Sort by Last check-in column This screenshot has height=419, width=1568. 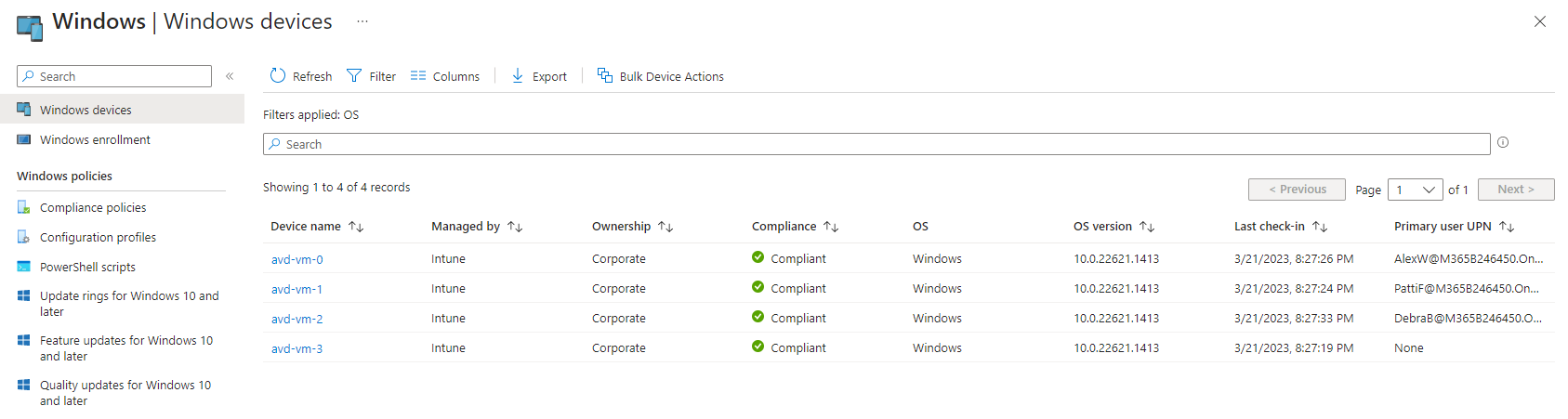(1281, 227)
